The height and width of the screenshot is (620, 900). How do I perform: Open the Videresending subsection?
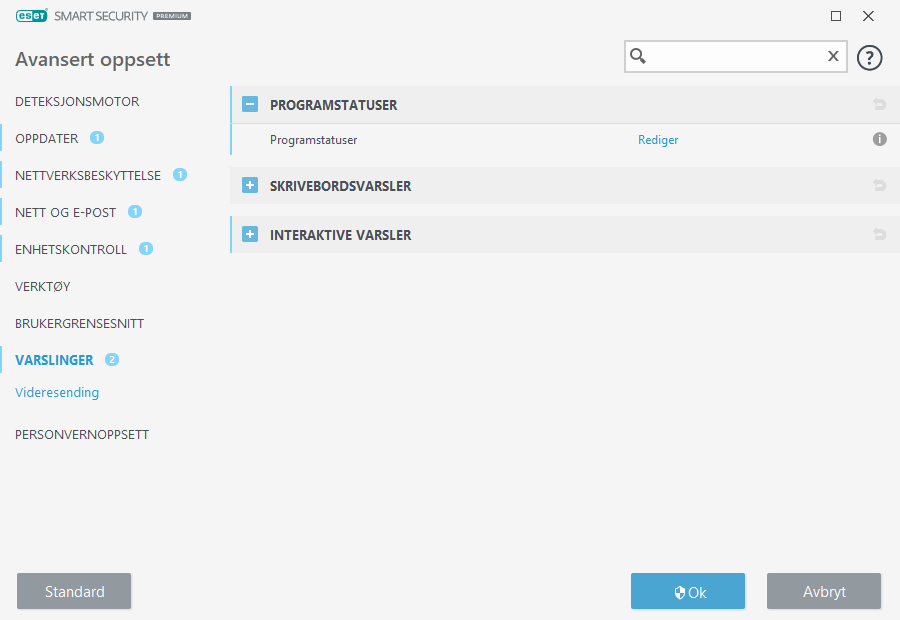click(57, 393)
